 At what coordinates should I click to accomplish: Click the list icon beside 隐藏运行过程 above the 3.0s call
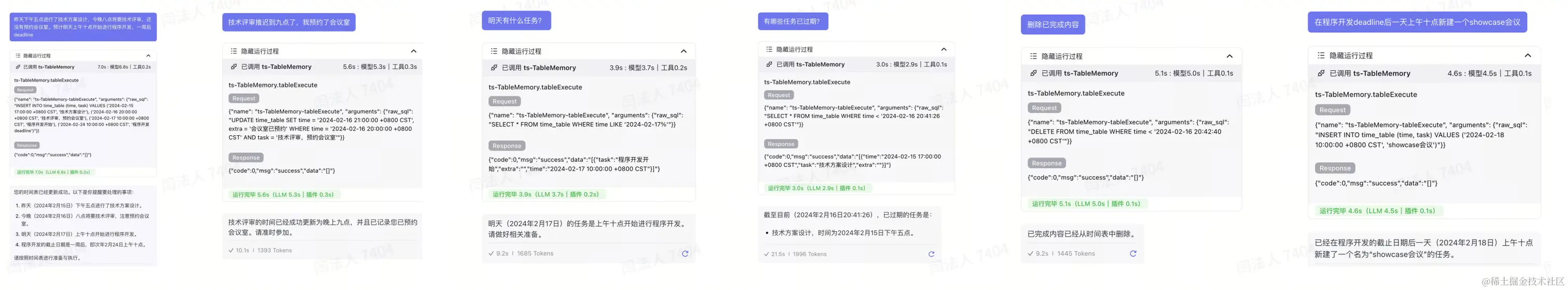click(769, 49)
